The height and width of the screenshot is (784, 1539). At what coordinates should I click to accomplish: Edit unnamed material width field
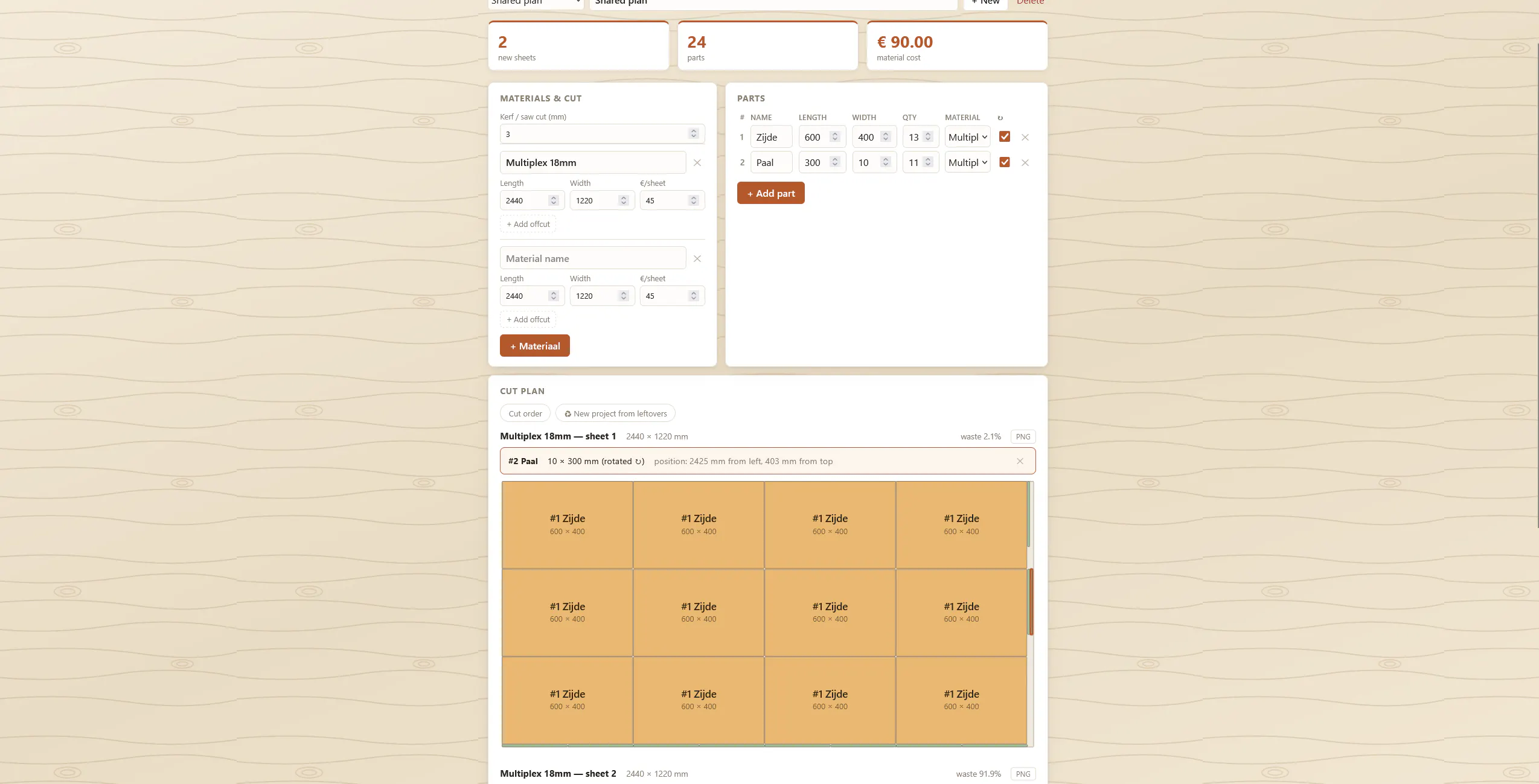click(x=602, y=296)
